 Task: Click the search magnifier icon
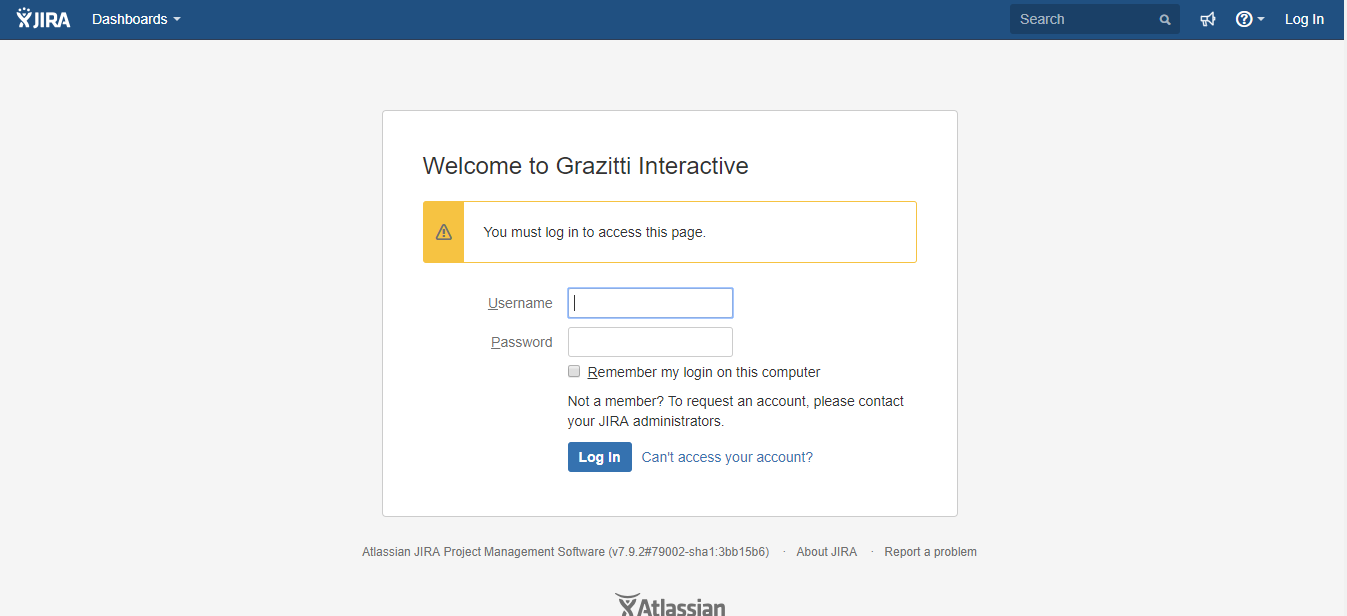[1165, 20]
